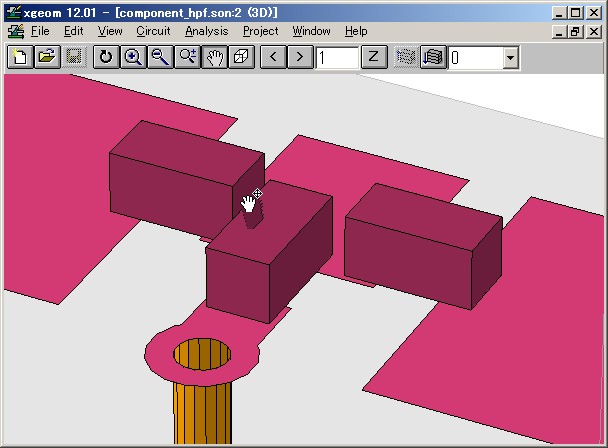Open a project file via folder icon
This screenshot has height=448, width=608.
point(47,57)
